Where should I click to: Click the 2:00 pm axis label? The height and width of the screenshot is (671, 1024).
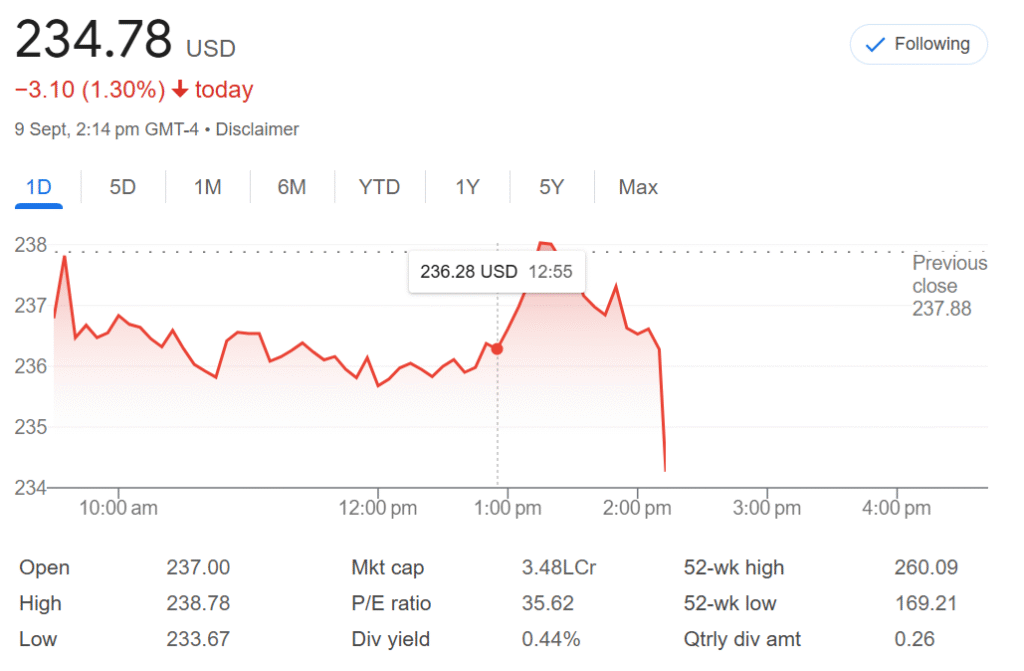(637, 508)
